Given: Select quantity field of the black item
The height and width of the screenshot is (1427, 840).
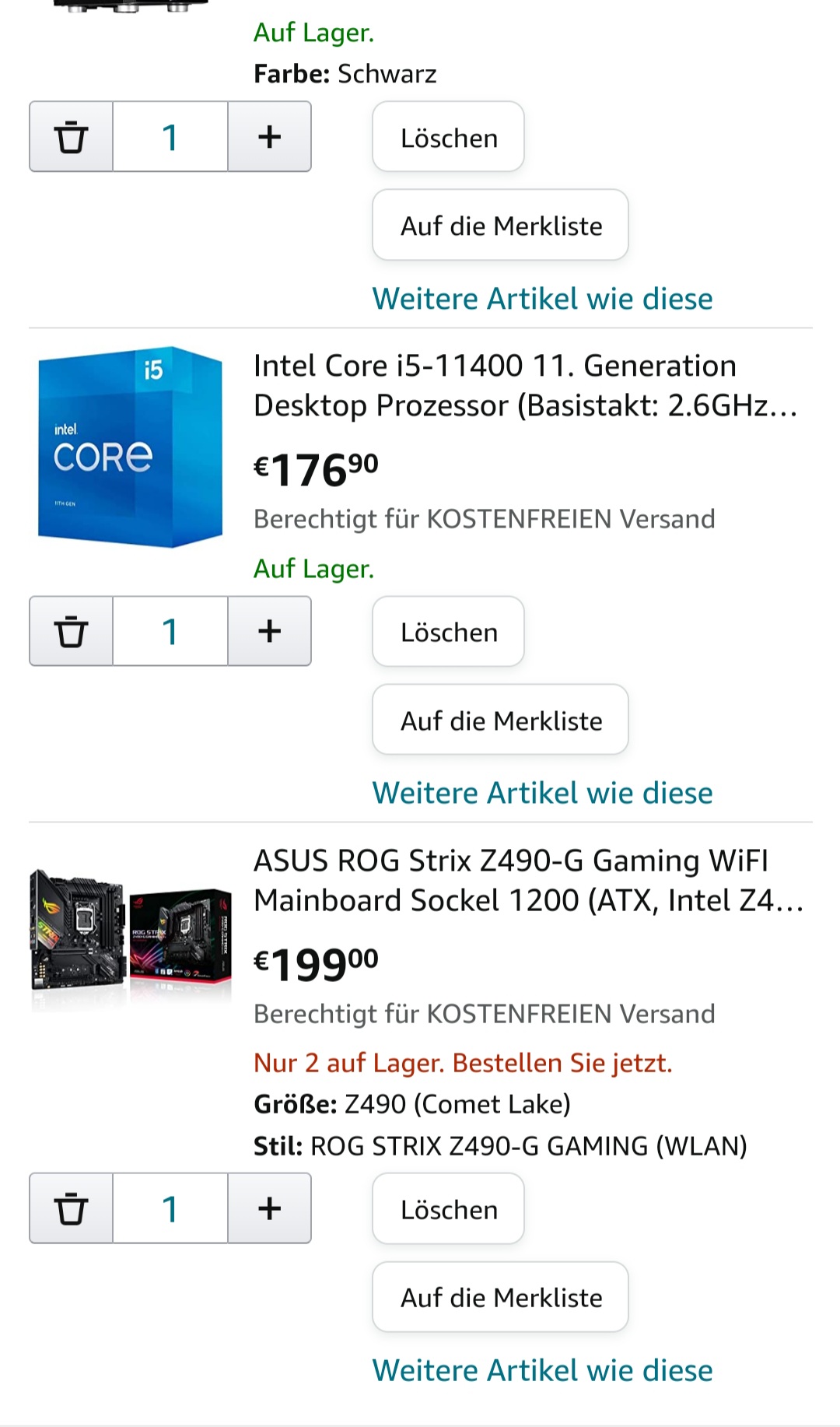Looking at the screenshot, I should [x=170, y=137].
